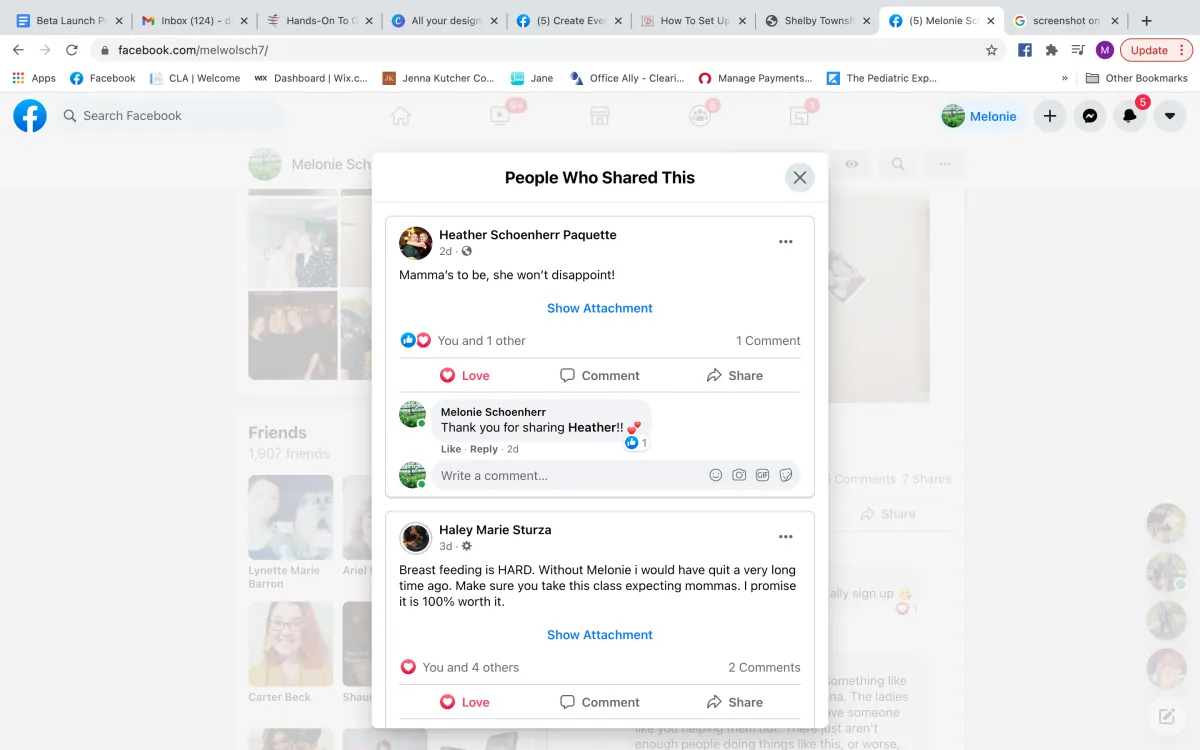This screenshot has width=1200, height=750.
Task: Open Heather Schoenherr Paquette's profile name
Action: pos(528,235)
